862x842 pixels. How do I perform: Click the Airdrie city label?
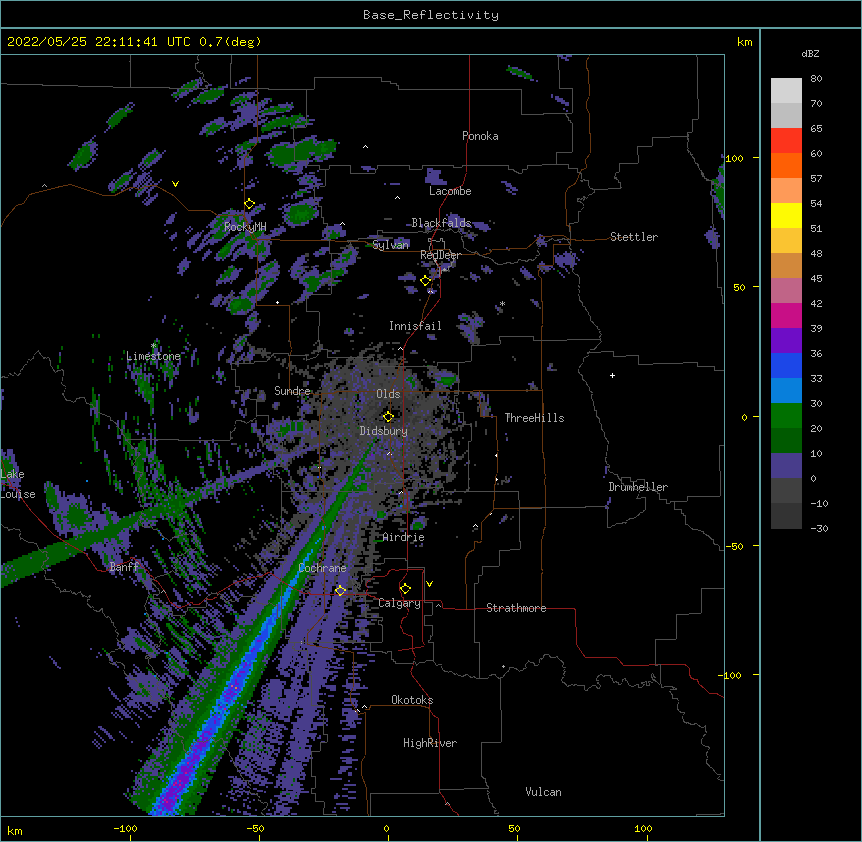(404, 537)
